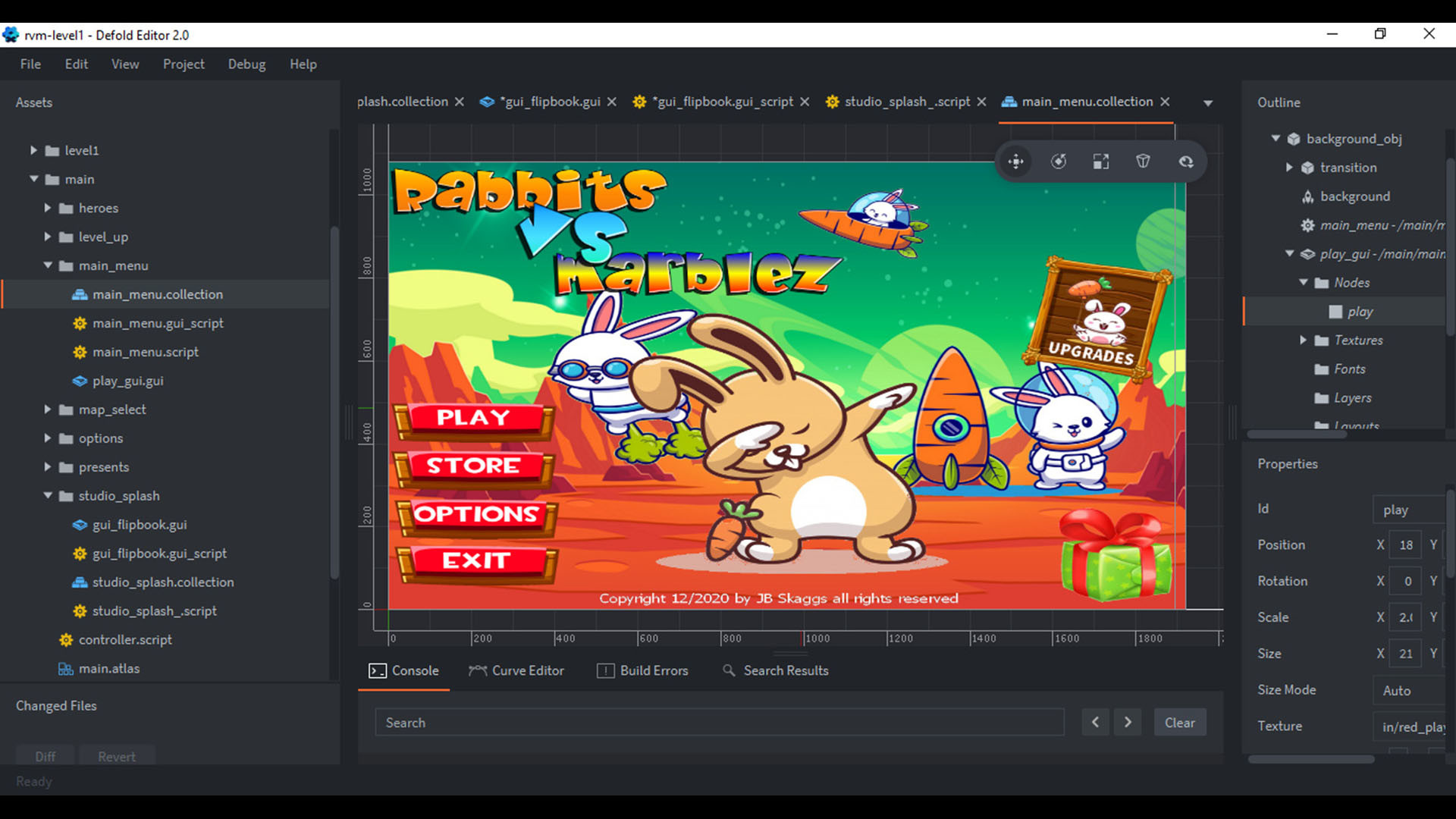Toggle perspective camera in the viewport toolbar
This screenshot has width=1456, height=819.
pyautogui.click(x=1144, y=161)
